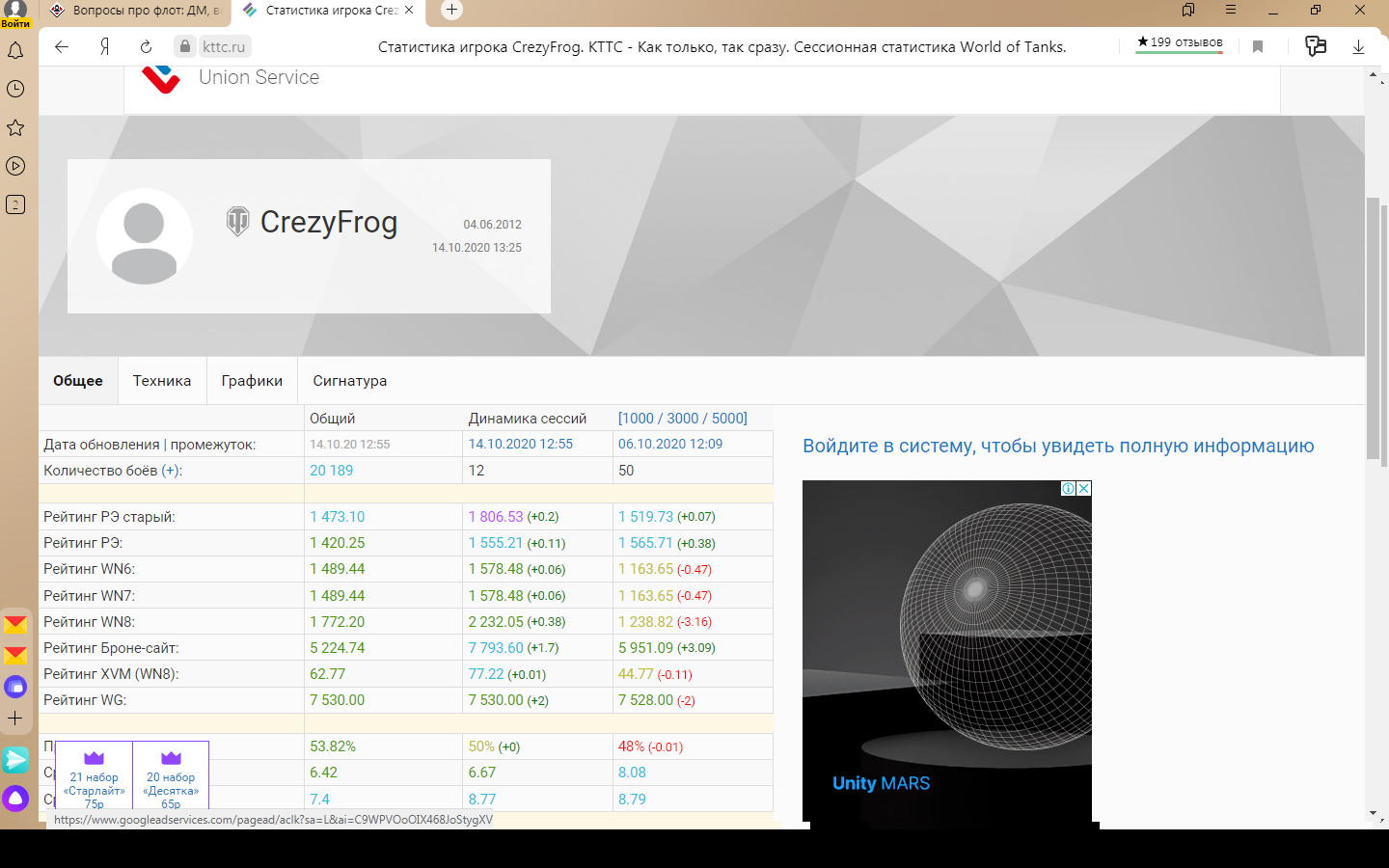The height and width of the screenshot is (868, 1389).
Task: Click the 199 отзывов reviews badge
Action: tap(1180, 43)
